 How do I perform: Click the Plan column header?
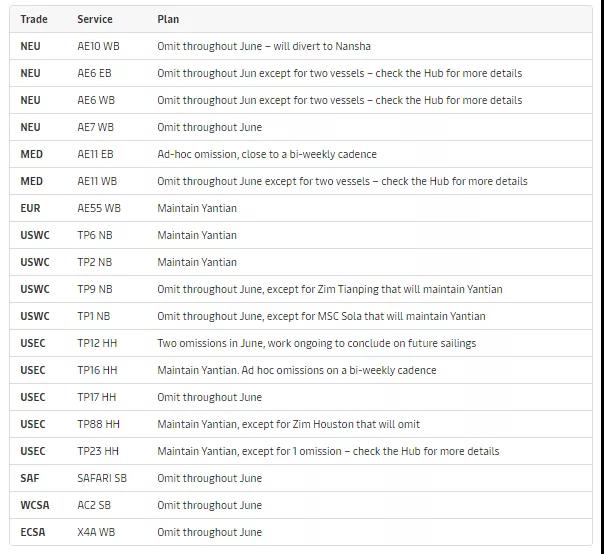tap(168, 19)
